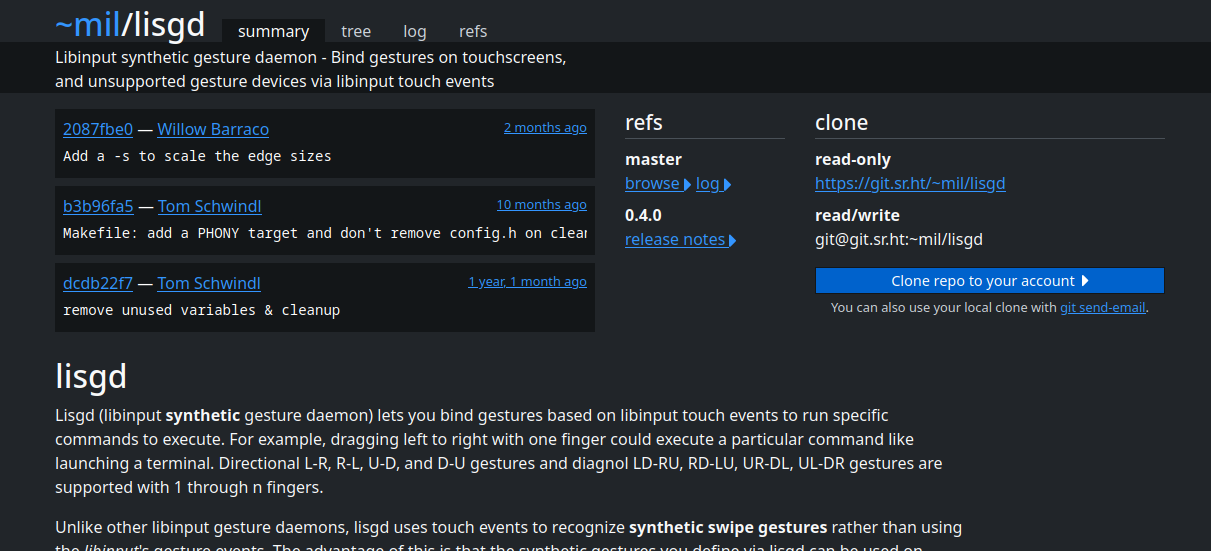This screenshot has width=1211, height=551.
Task: Open the read-only https clone URL
Action: [x=910, y=184]
